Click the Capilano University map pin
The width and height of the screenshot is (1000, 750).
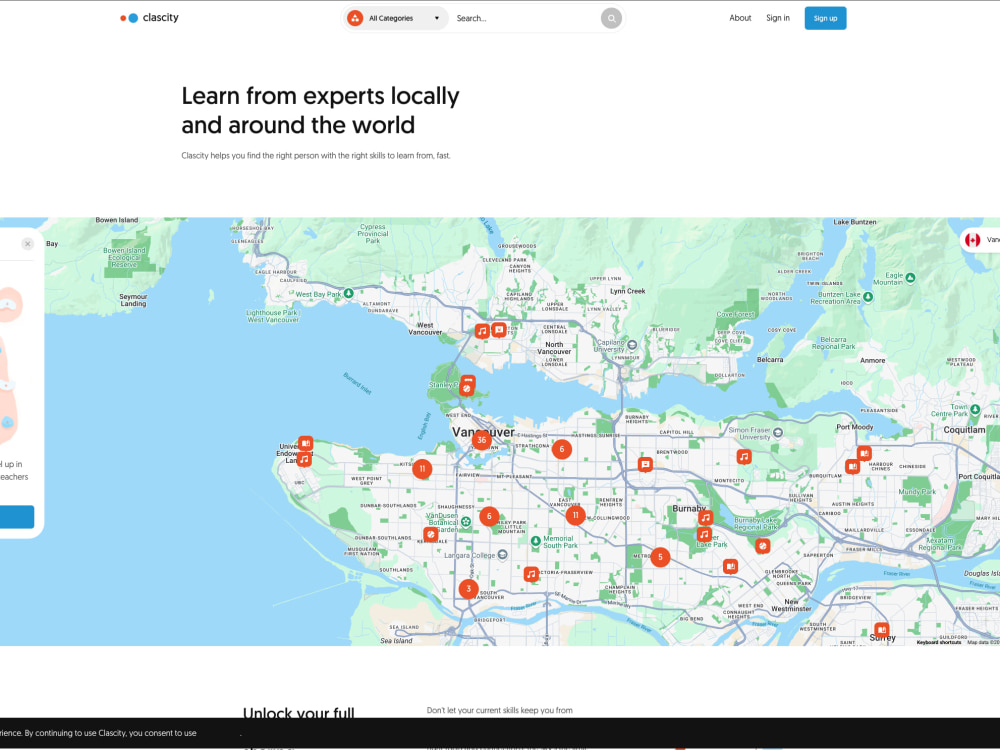pos(632,345)
